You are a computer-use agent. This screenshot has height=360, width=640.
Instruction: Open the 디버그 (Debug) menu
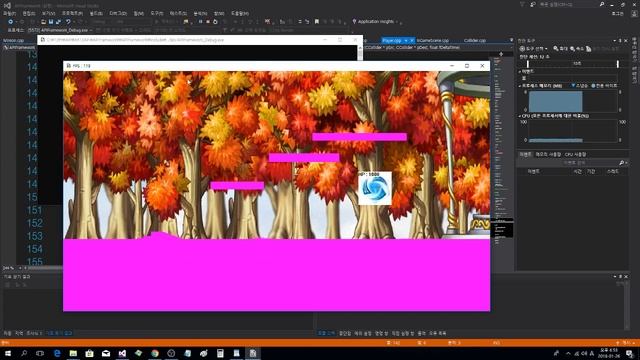pyautogui.click(x=118, y=13)
